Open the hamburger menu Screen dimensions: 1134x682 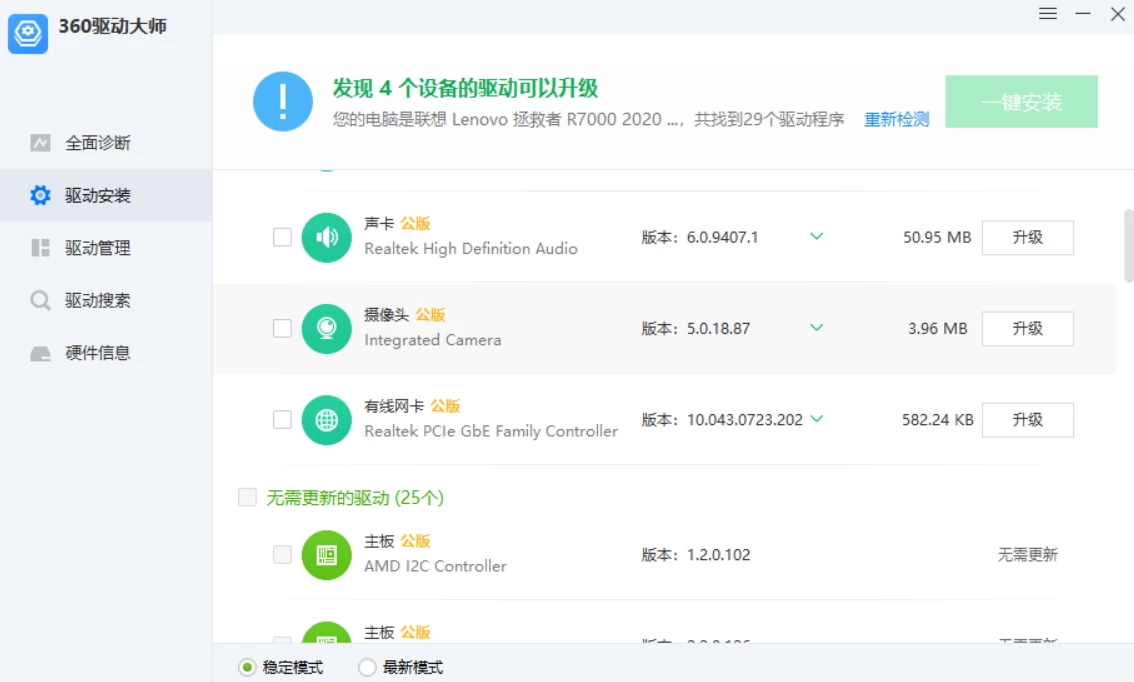[x=1047, y=14]
